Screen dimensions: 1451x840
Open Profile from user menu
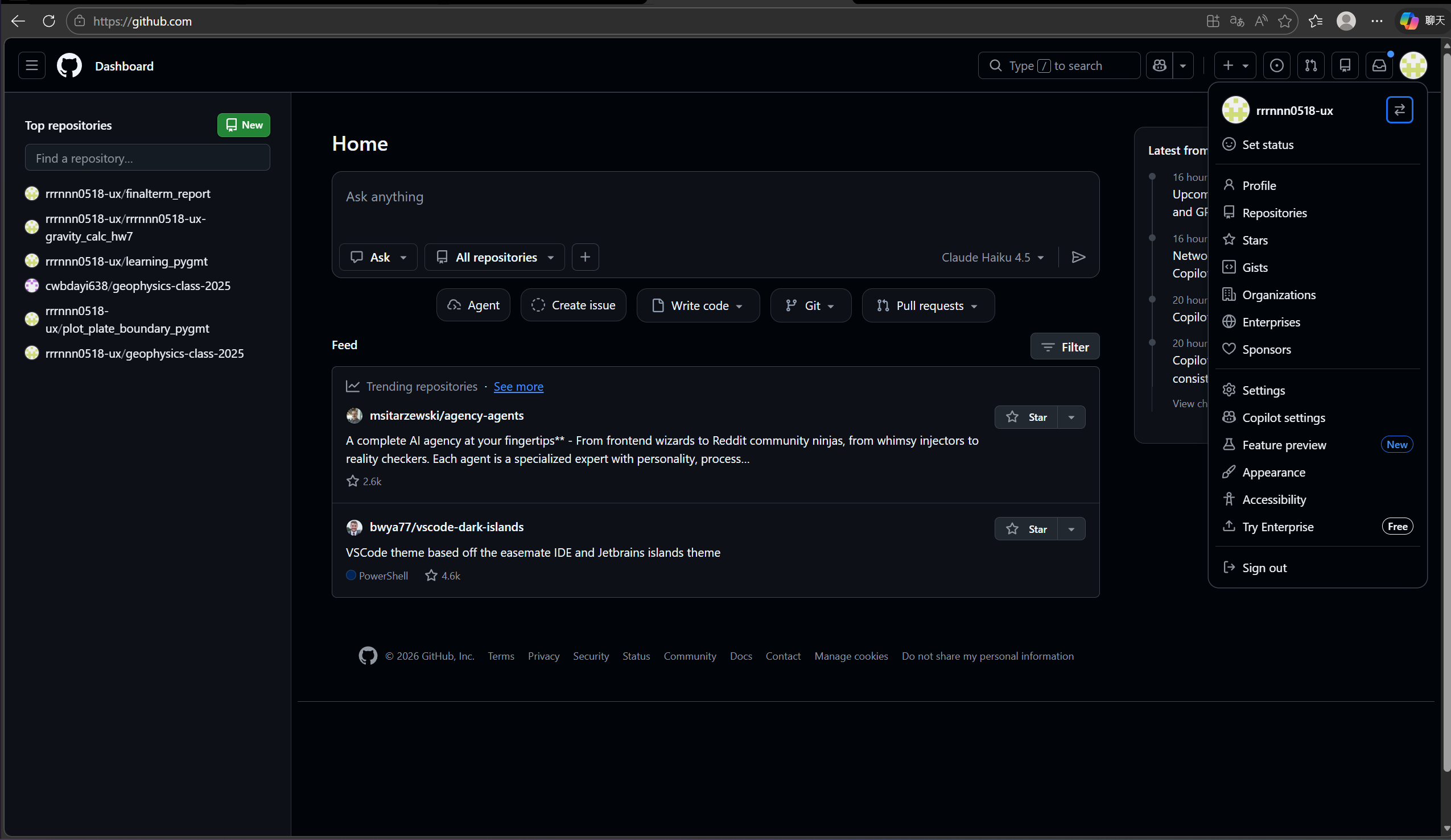pyautogui.click(x=1317, y=185)
